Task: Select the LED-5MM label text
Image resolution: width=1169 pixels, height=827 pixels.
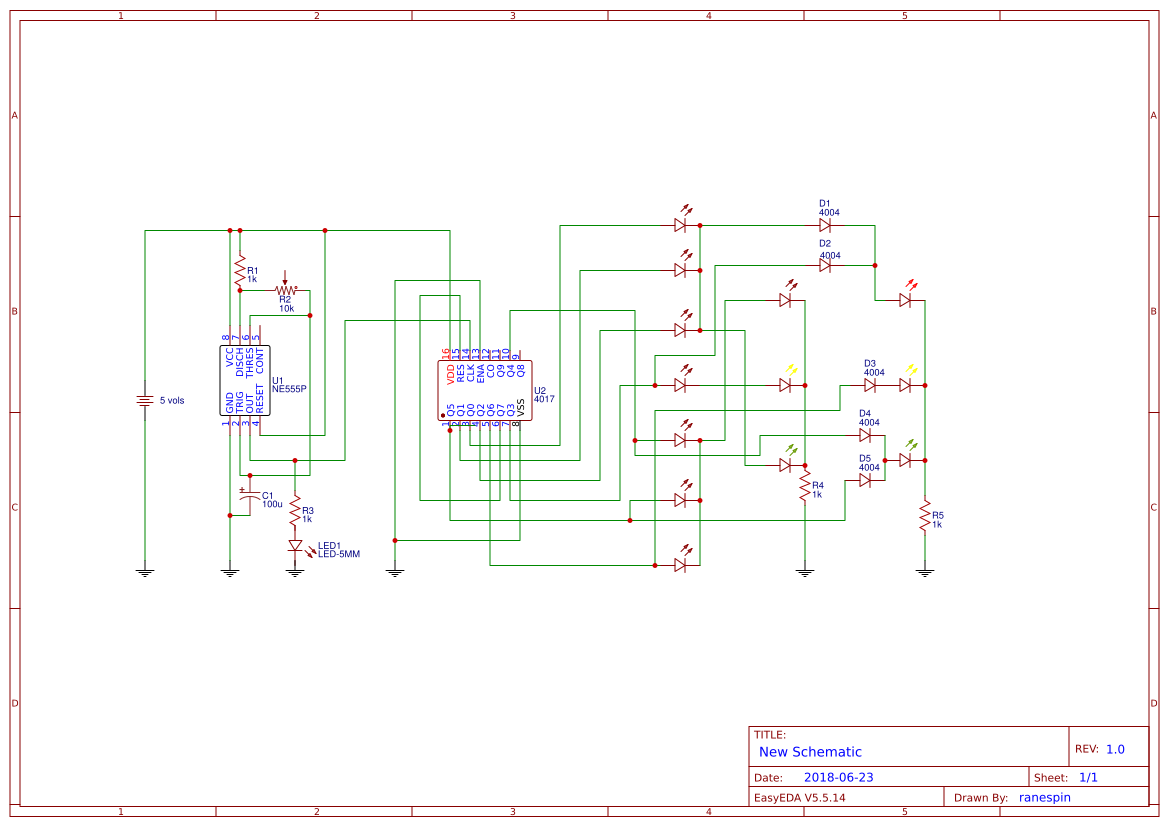Action: point(339,554)
